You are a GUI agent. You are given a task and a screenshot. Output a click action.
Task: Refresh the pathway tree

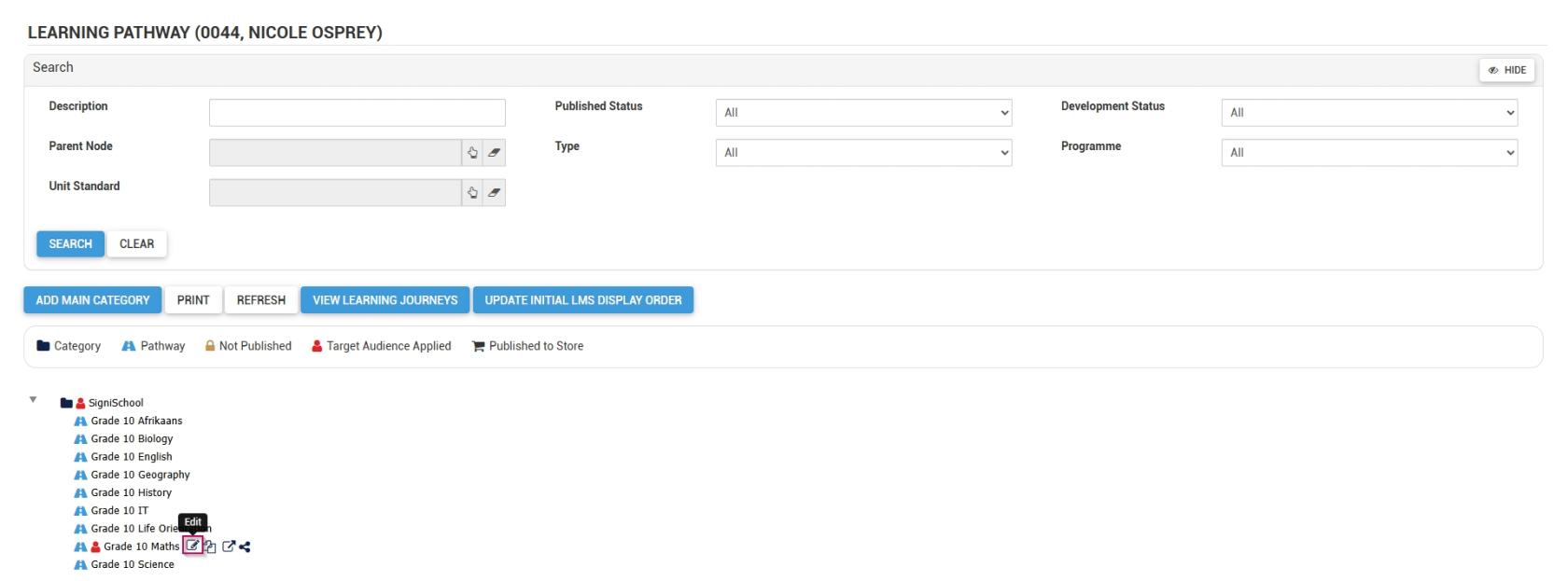(x=261, y=300)
